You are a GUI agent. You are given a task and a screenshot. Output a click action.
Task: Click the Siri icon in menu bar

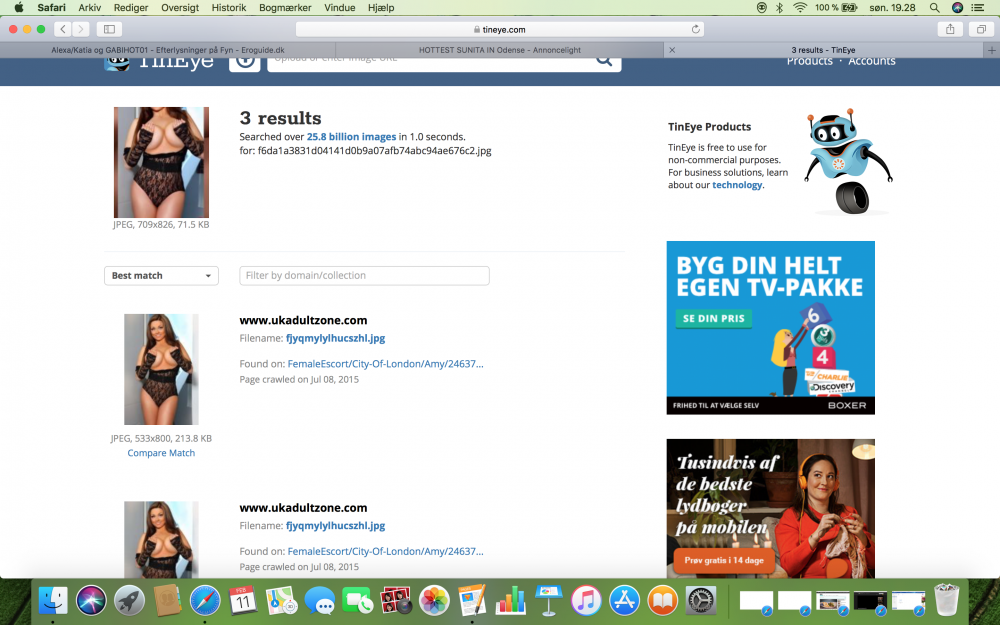[957, 8]
